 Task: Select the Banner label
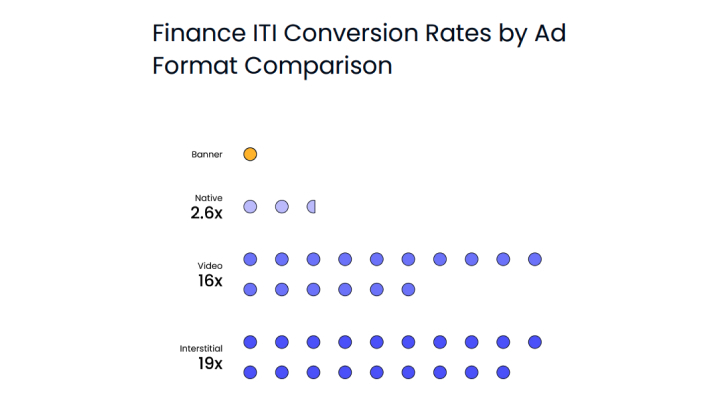click(x=207, y=155)
